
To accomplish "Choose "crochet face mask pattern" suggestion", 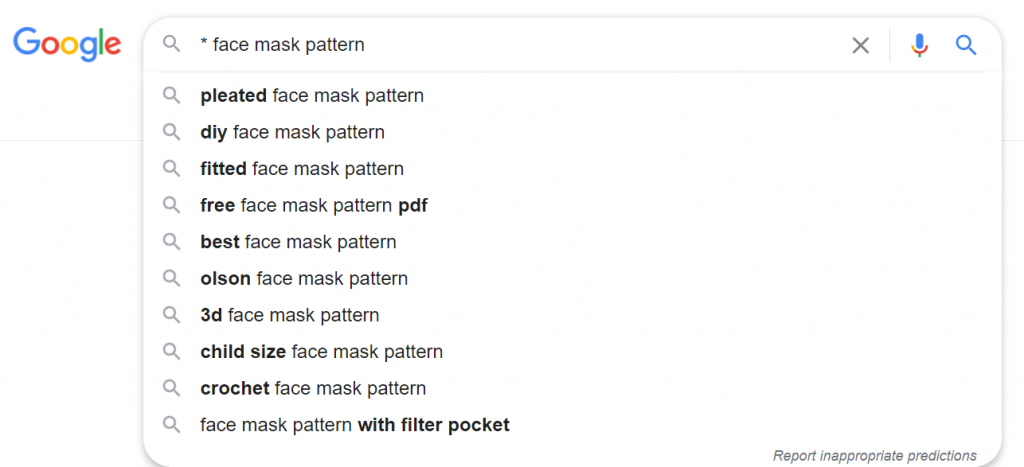I will point(313,388).
